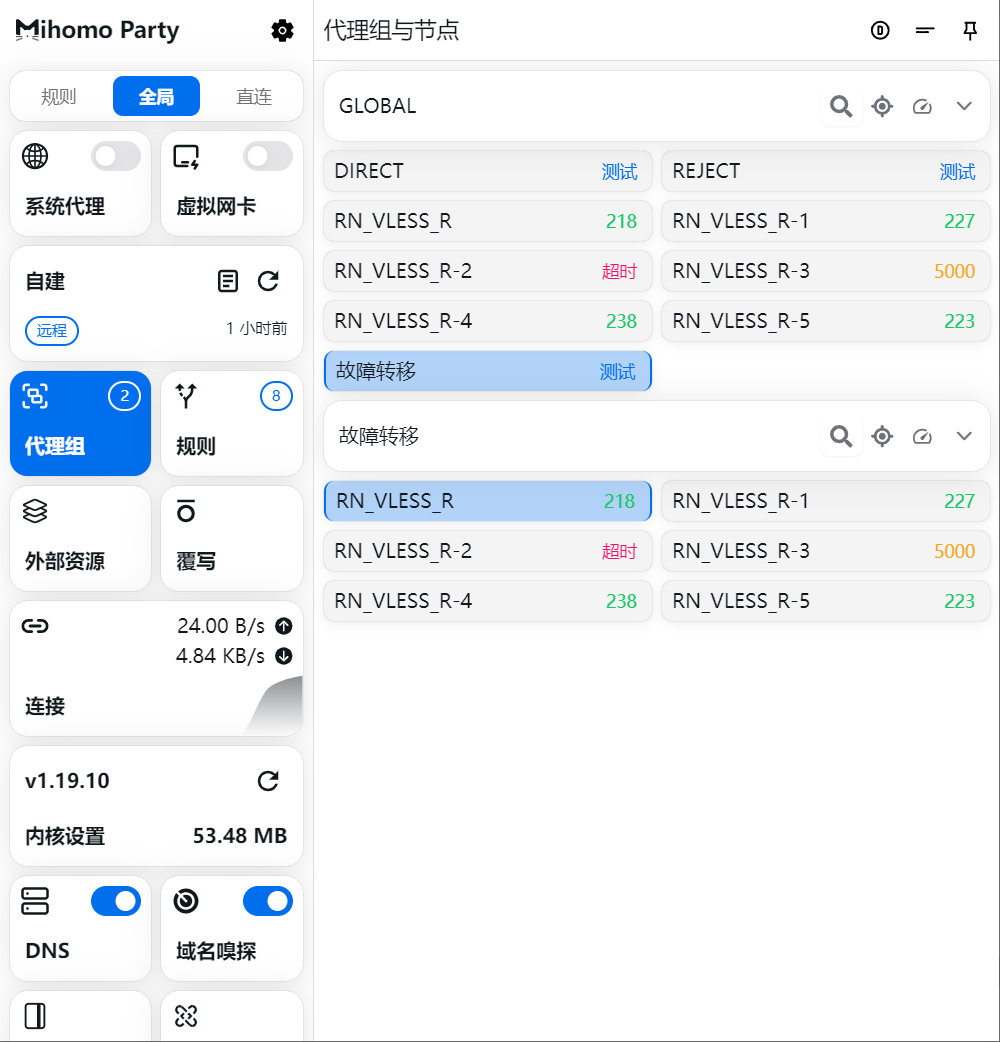Click the delay display mode icon in header
The height and width of the screenshot is (1042, 1000).
click(880, 31)
